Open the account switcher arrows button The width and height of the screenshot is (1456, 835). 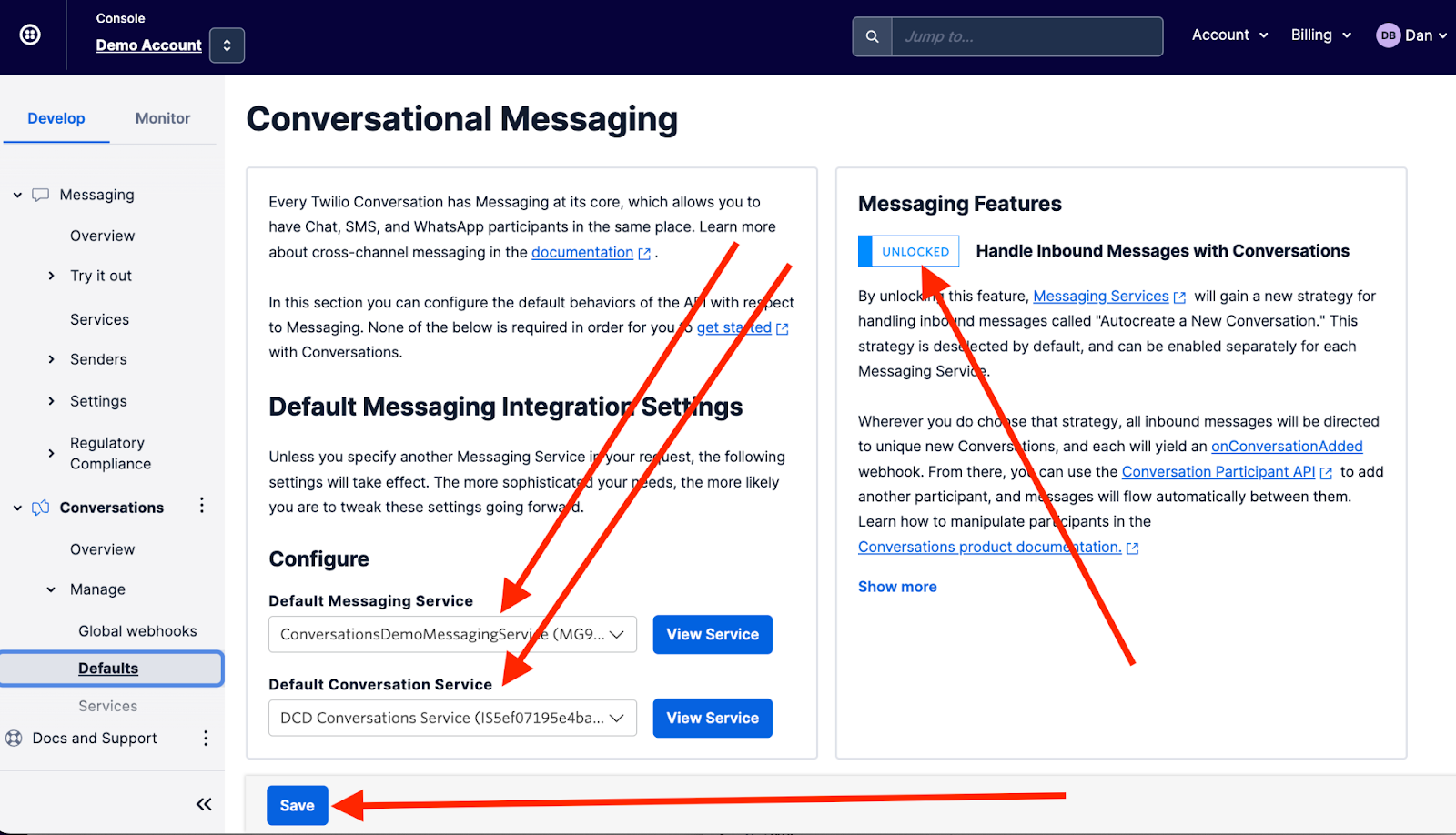(227, 45)
